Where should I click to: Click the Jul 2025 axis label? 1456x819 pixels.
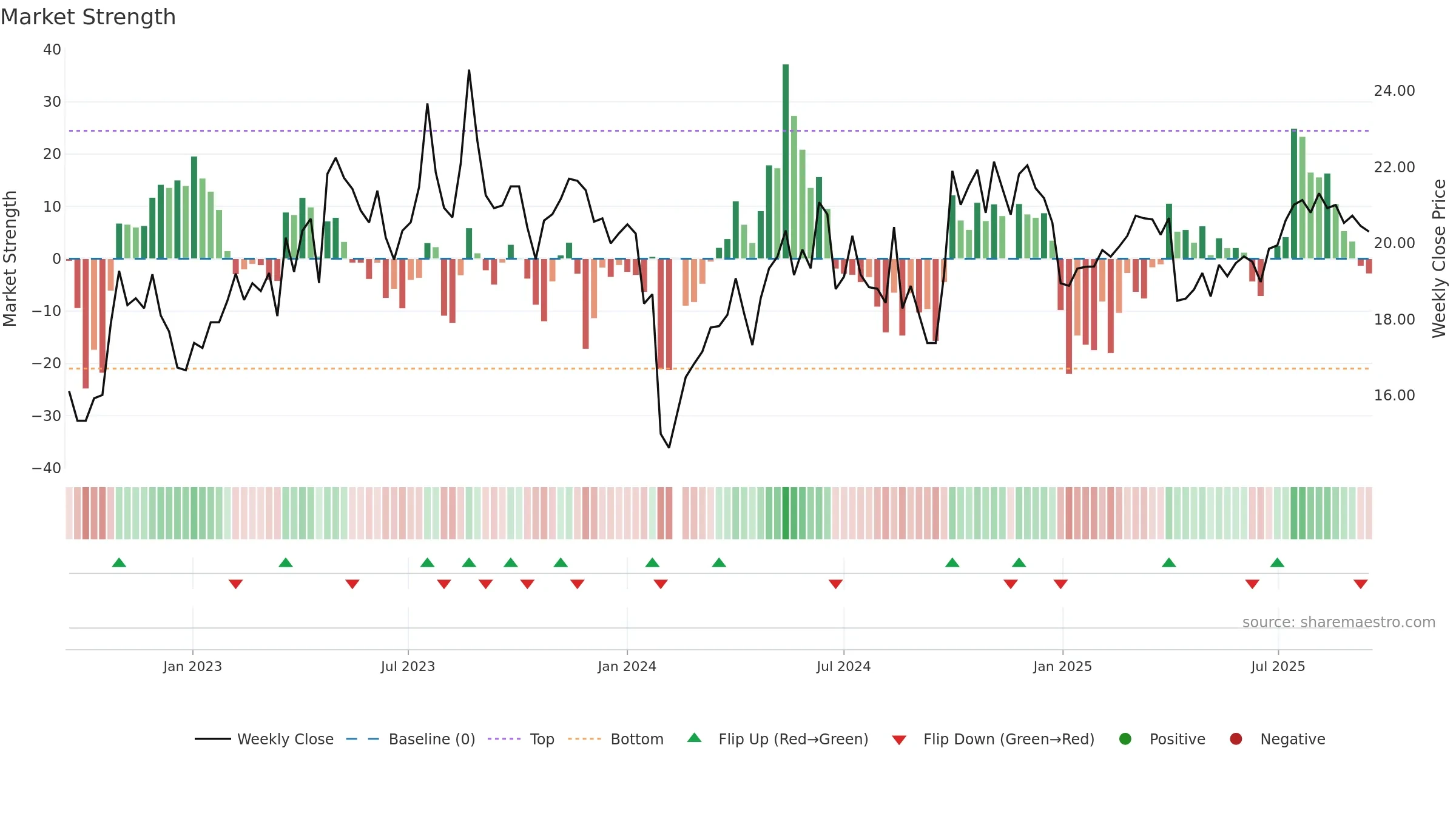[1278, 666]
